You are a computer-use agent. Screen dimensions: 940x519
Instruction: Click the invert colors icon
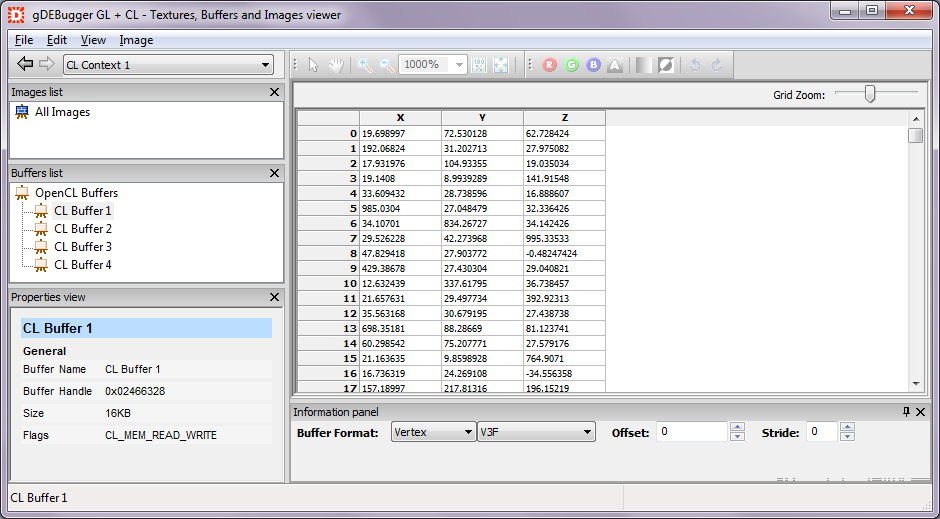(x=665, y=65)
